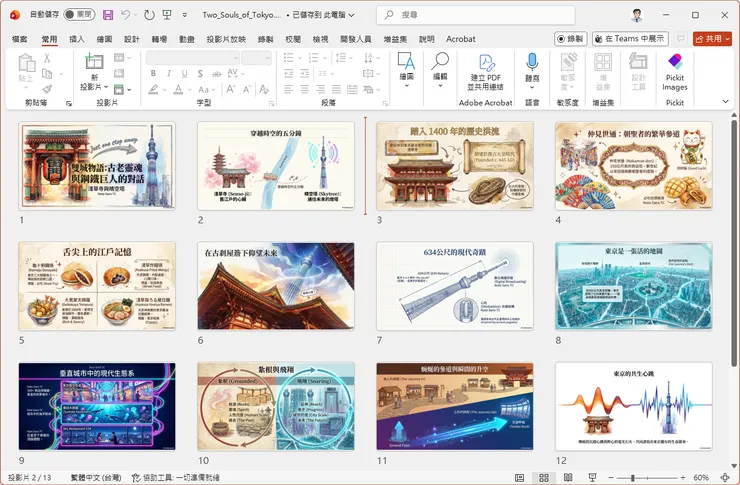
Task: Decrease the font size
Action: tap(247, 89)
